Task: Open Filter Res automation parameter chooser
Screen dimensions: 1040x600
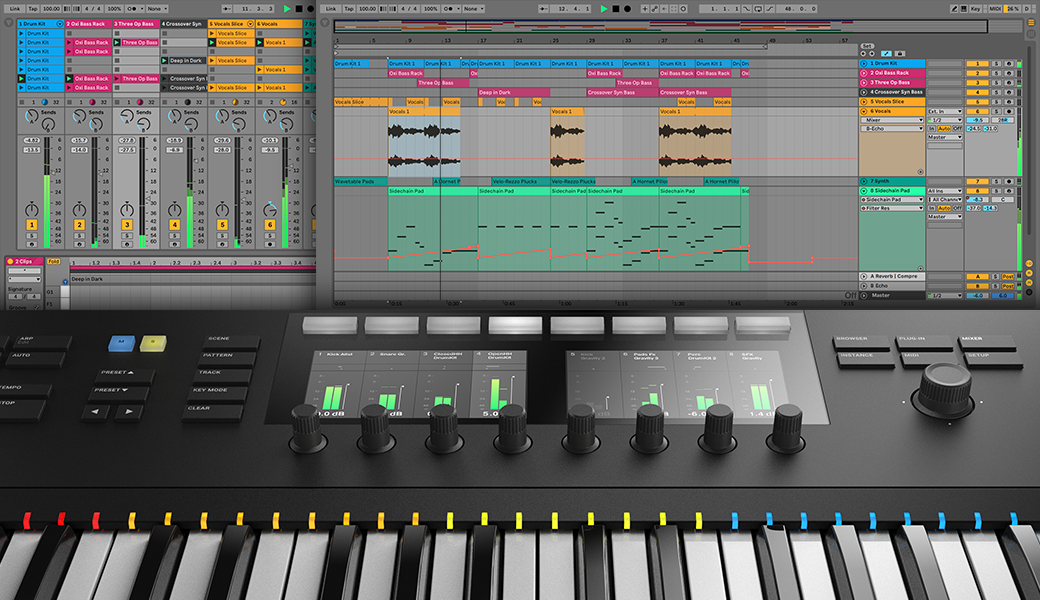Action: 892,208
